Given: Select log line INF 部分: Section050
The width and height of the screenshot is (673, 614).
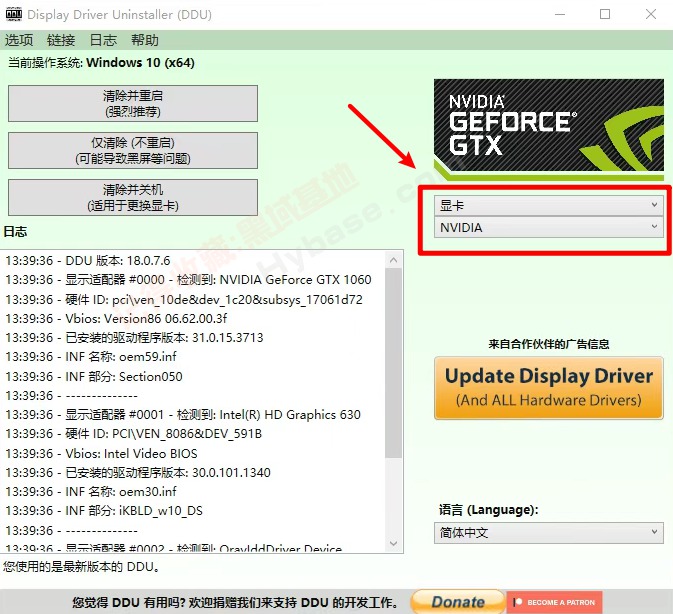Looking at the screenshot, I should tap(94, 377).
